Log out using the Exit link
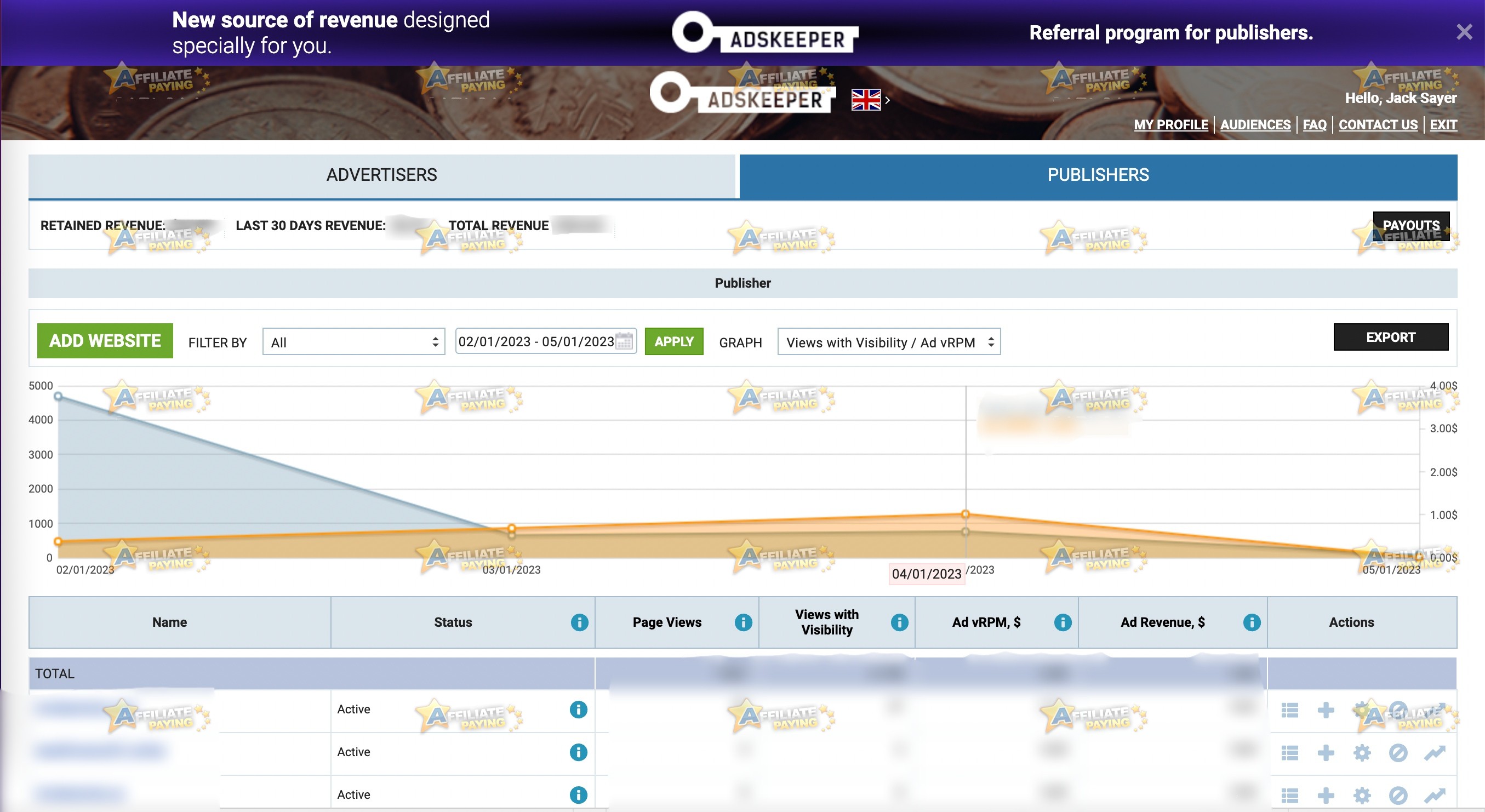This screenshot has width=1485, height=812. 1443,124
